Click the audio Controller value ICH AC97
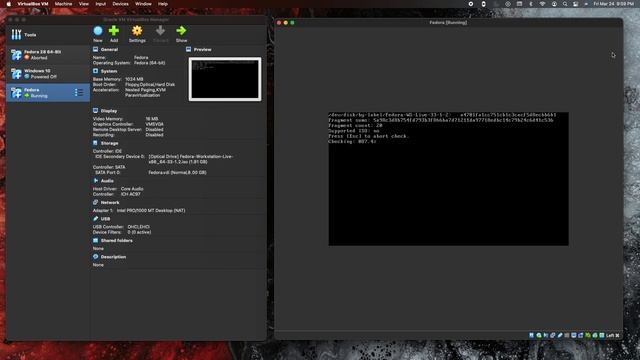 point(131,194)
